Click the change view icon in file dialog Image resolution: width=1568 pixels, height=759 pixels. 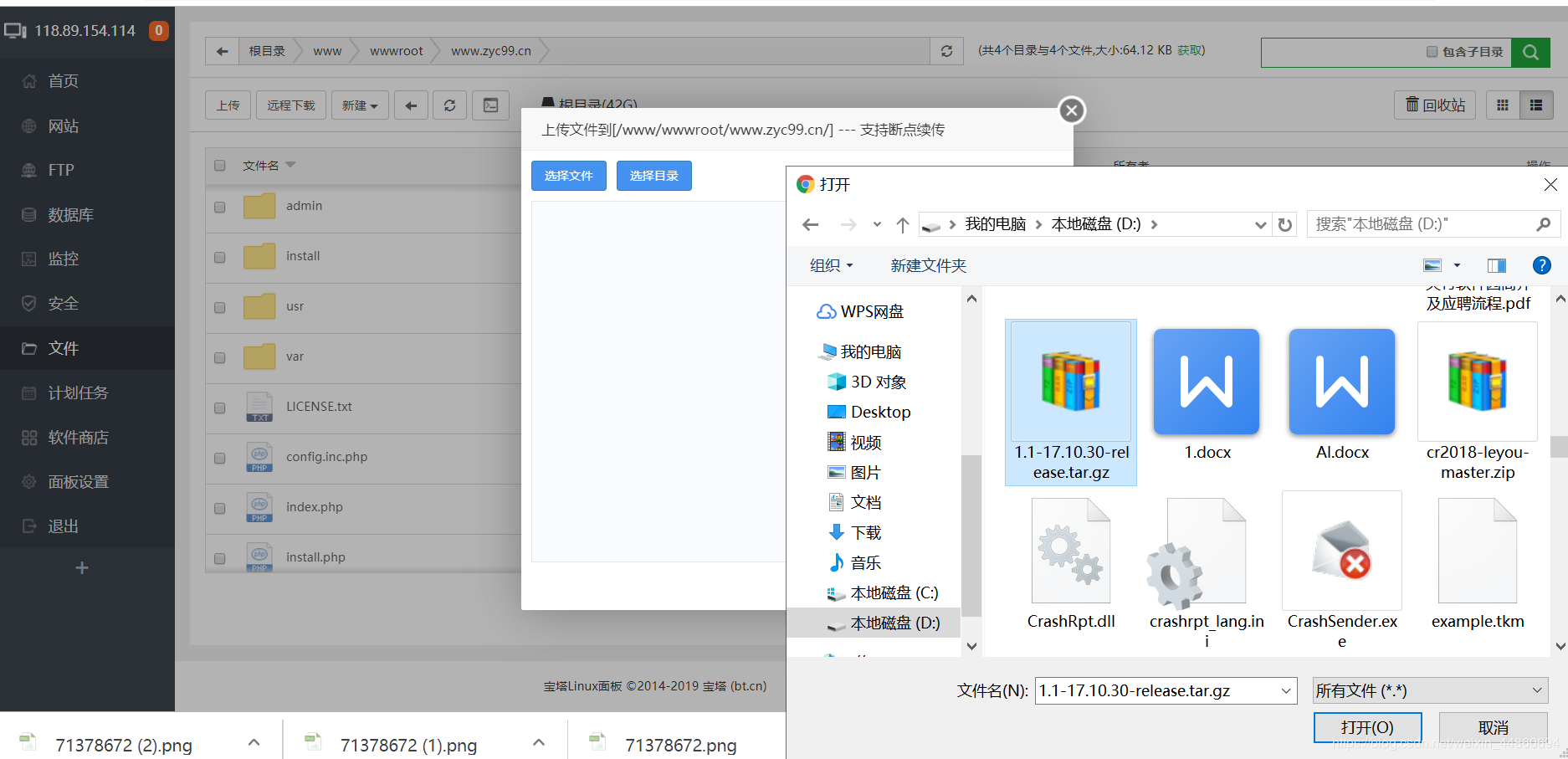(1432, 265)
